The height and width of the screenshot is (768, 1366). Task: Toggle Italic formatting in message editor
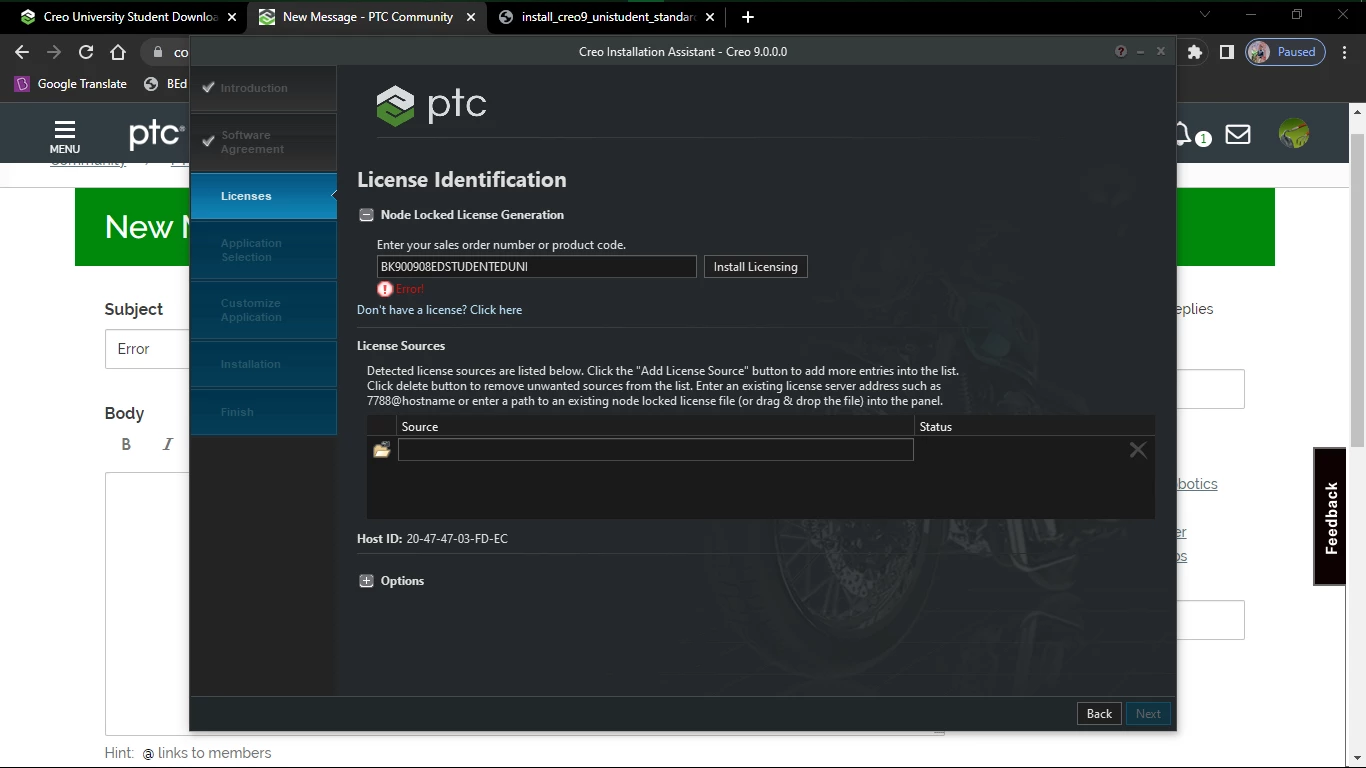167,444
